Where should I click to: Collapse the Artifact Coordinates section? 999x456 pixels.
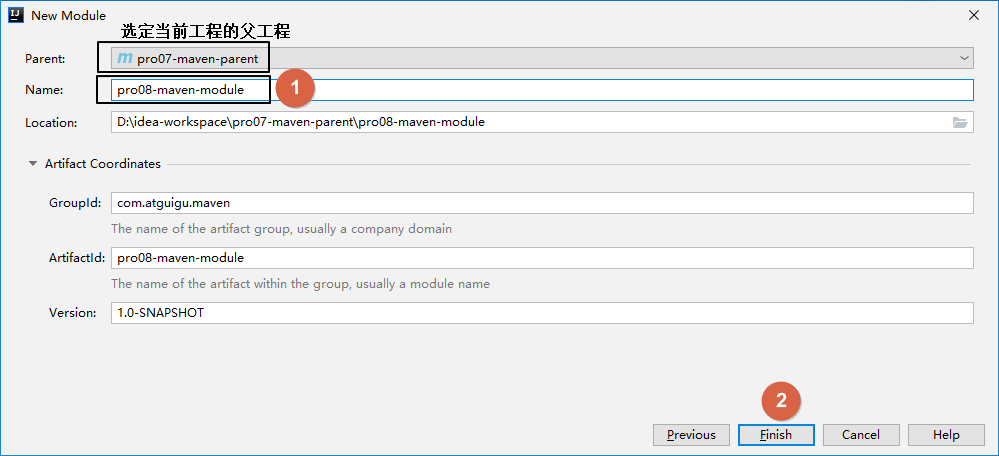33,164
